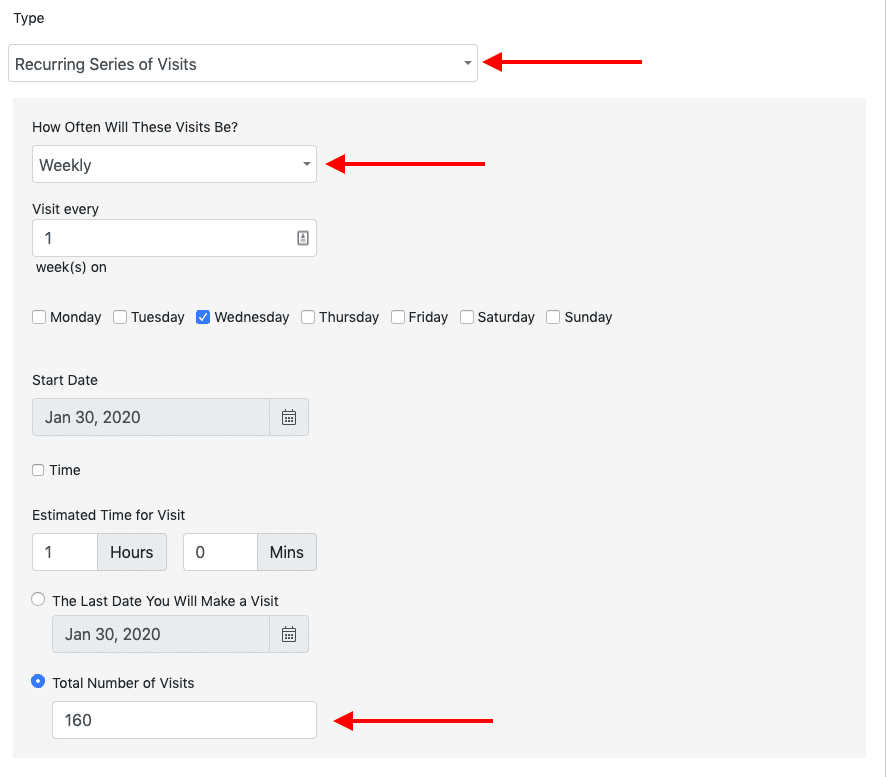Uncheck the Wednesday checkbox
This screenshot has height=777, width=886.
(x=203, y=317)
